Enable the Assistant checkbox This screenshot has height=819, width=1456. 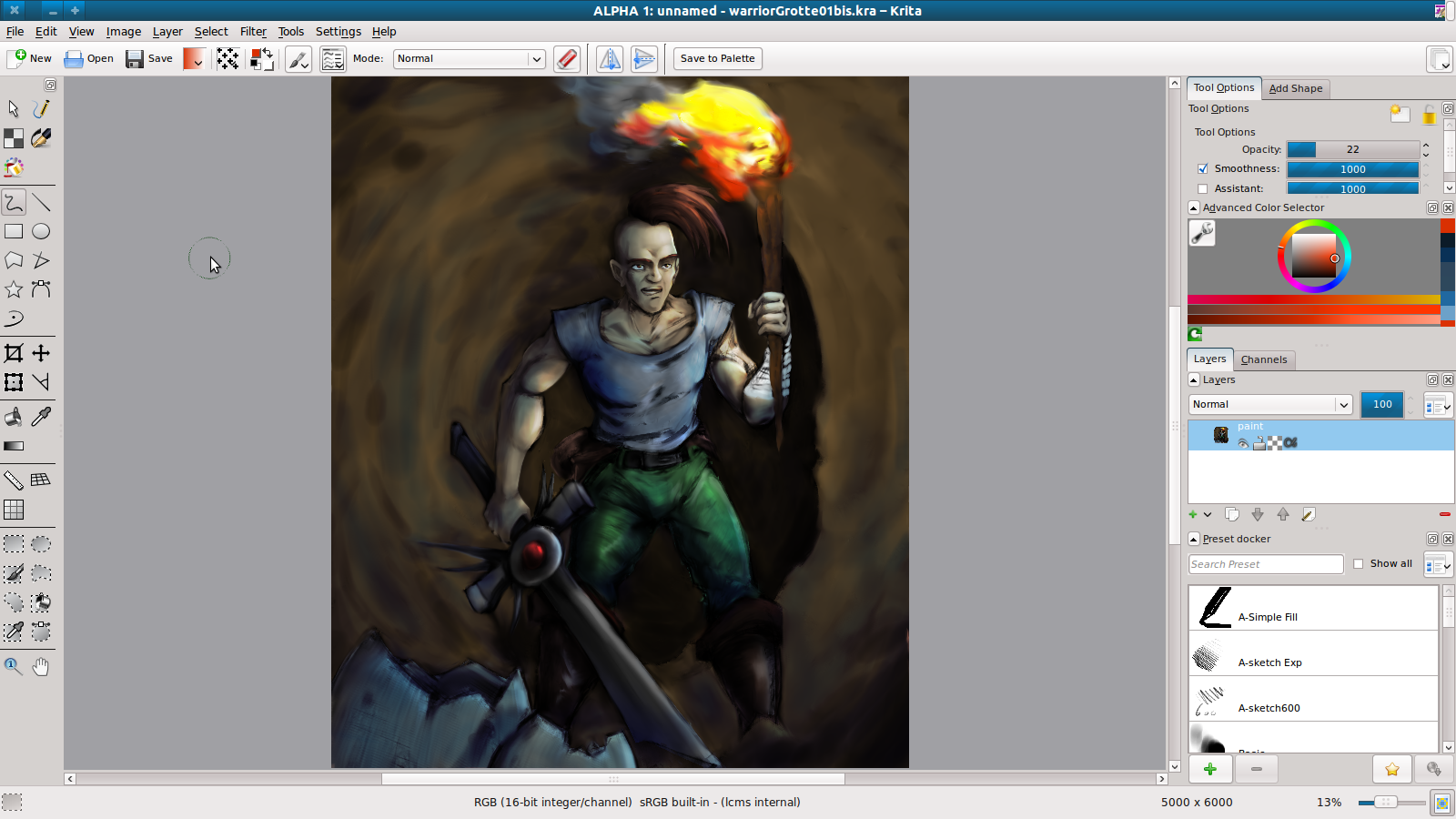tap(1203, 189)
